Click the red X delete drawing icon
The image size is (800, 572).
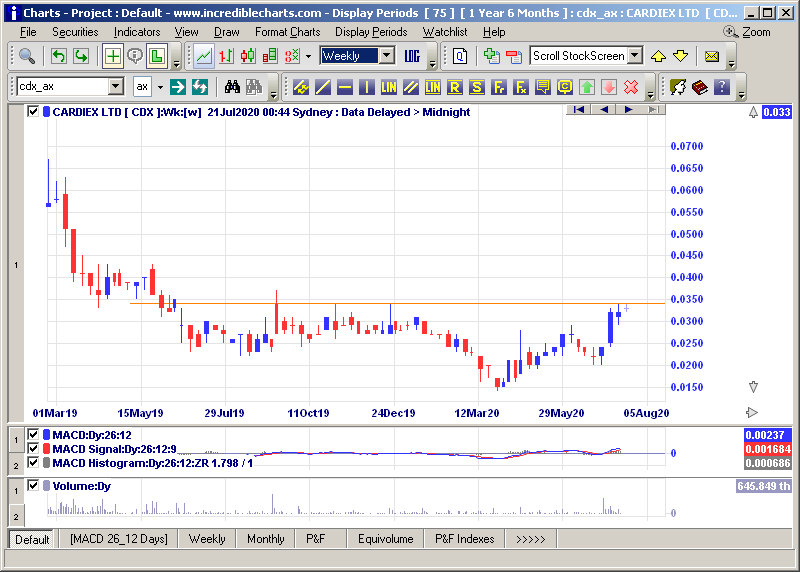(x=631, y=87)
